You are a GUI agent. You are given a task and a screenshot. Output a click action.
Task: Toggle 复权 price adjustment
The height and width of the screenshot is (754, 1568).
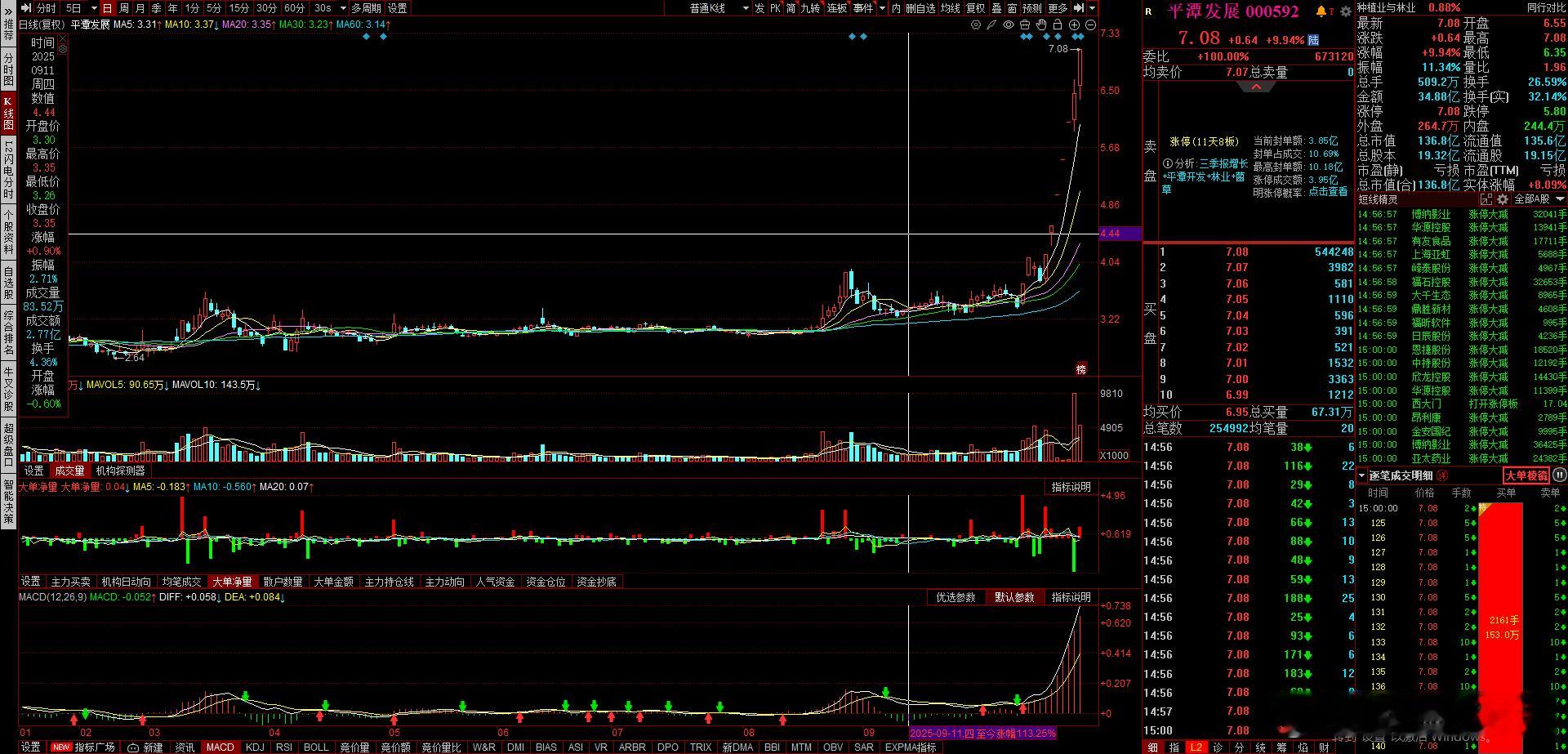[976, 8]
